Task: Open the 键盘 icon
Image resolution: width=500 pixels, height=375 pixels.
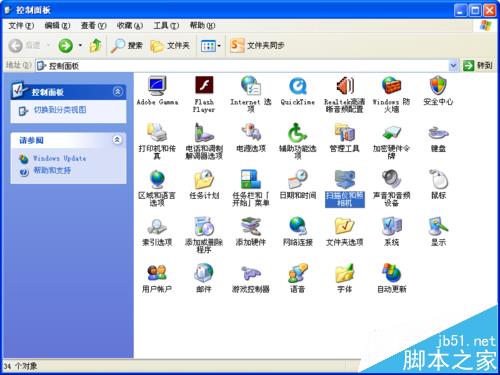Action: pos(438,132)
